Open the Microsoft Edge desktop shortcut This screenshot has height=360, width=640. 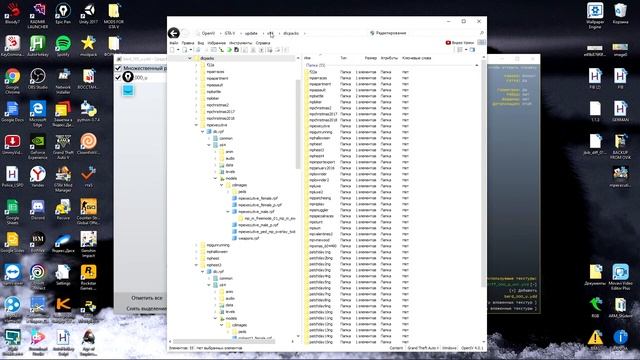click(x=38, y=113)
